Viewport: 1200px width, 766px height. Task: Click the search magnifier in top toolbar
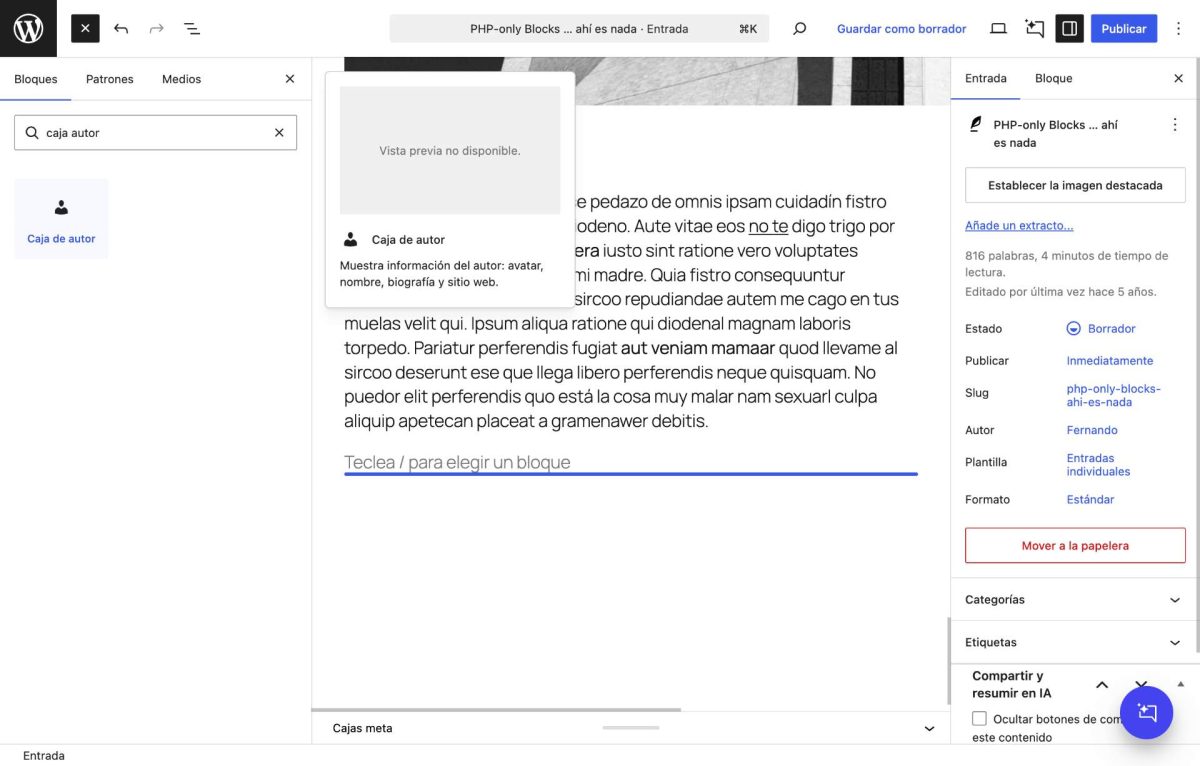799,29
